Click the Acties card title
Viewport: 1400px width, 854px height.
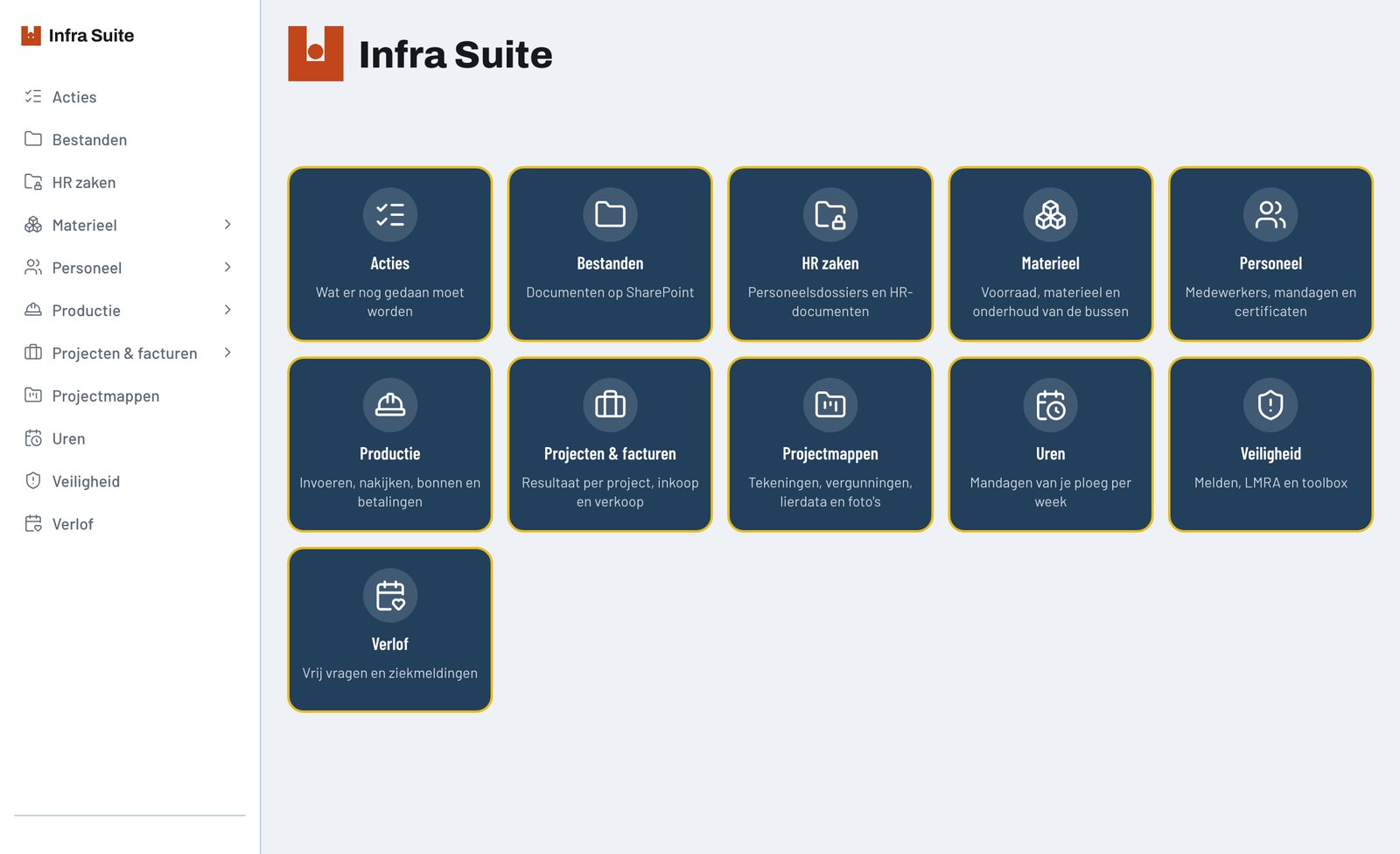point(390,263)
